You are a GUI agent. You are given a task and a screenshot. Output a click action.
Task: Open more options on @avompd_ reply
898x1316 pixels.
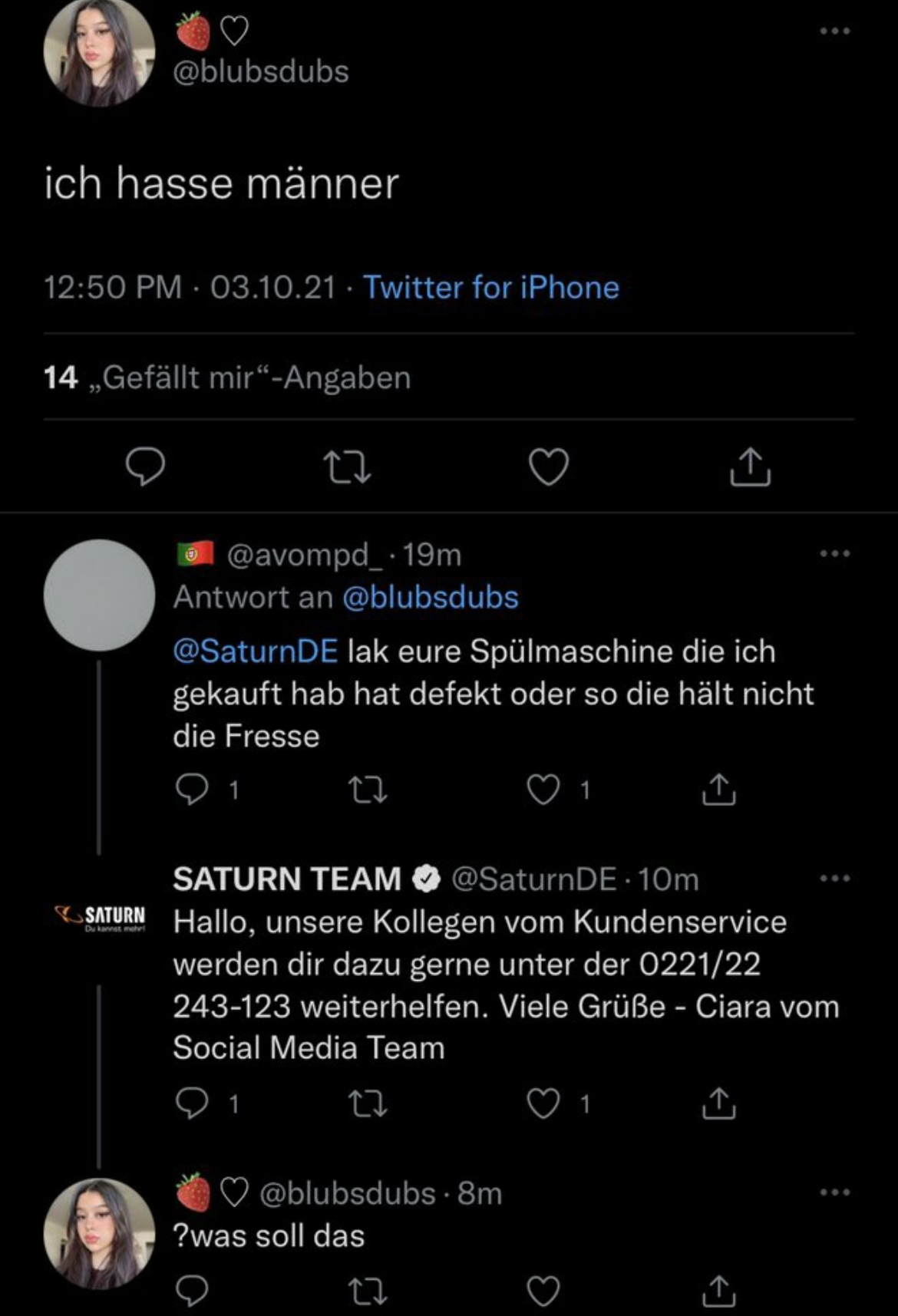pyautogui.click(x=834, y=554)
